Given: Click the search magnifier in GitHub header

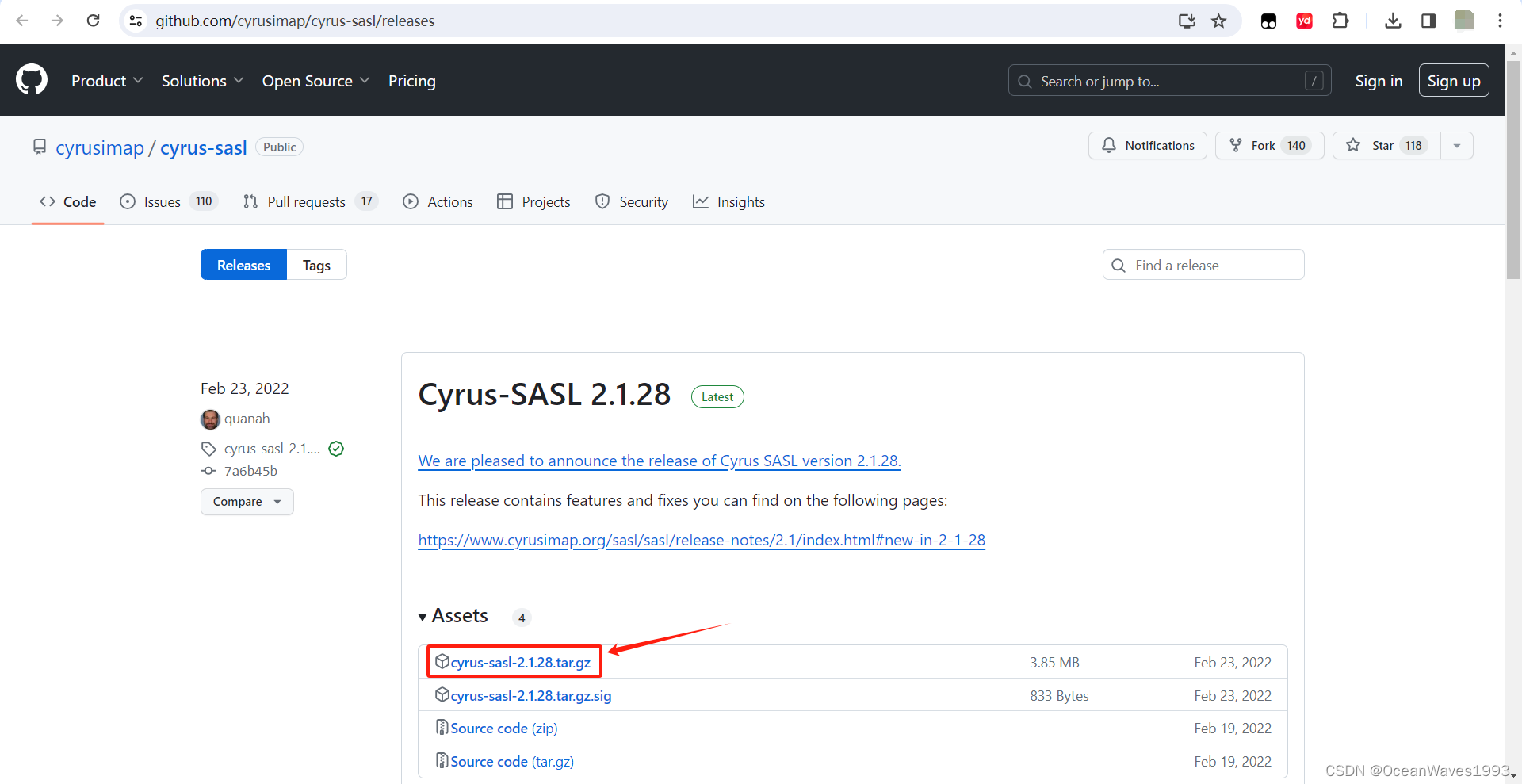Looking at the screenshot, I should click(x=1025, y=81).
